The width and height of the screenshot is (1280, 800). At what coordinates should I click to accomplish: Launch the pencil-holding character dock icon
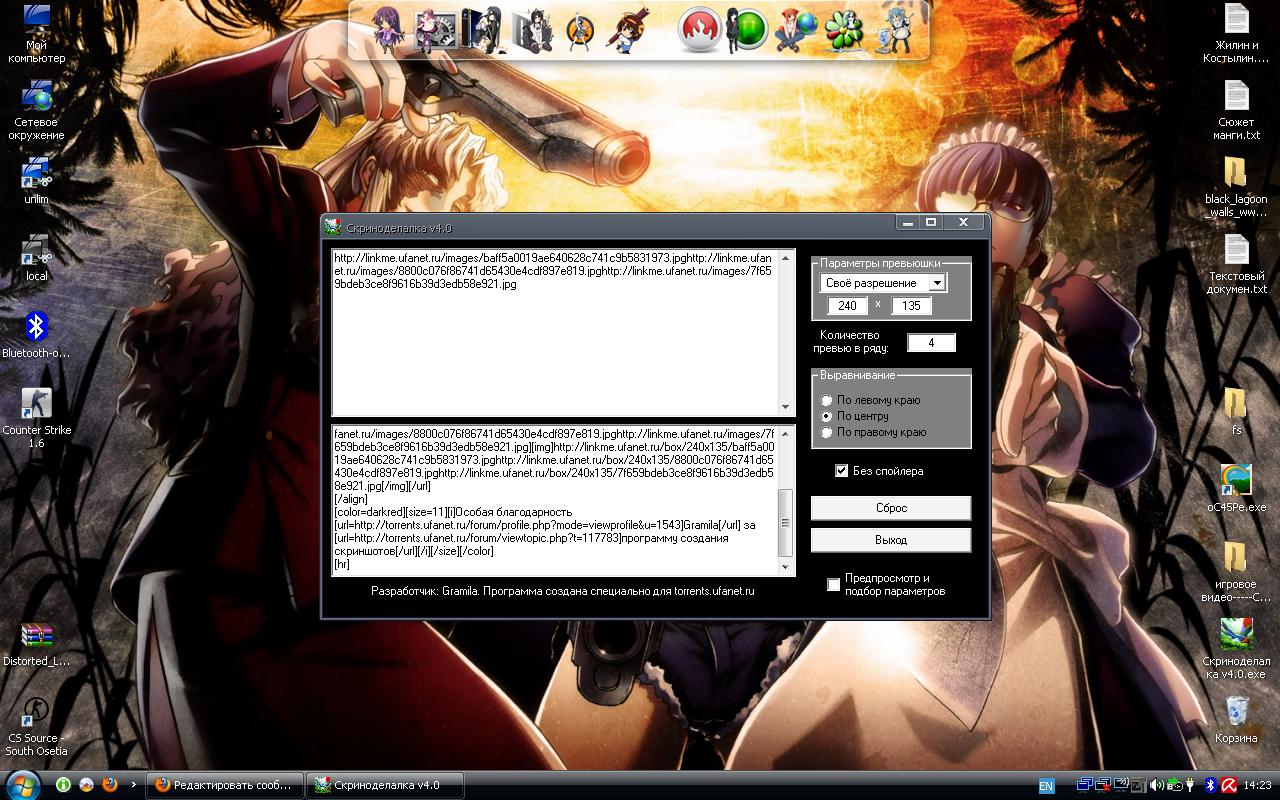626,30
